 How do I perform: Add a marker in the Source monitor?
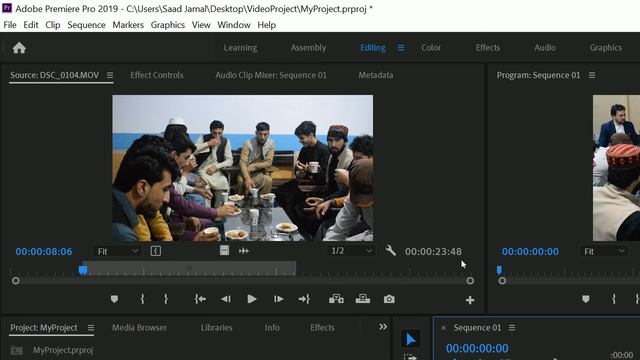point(114,299)
